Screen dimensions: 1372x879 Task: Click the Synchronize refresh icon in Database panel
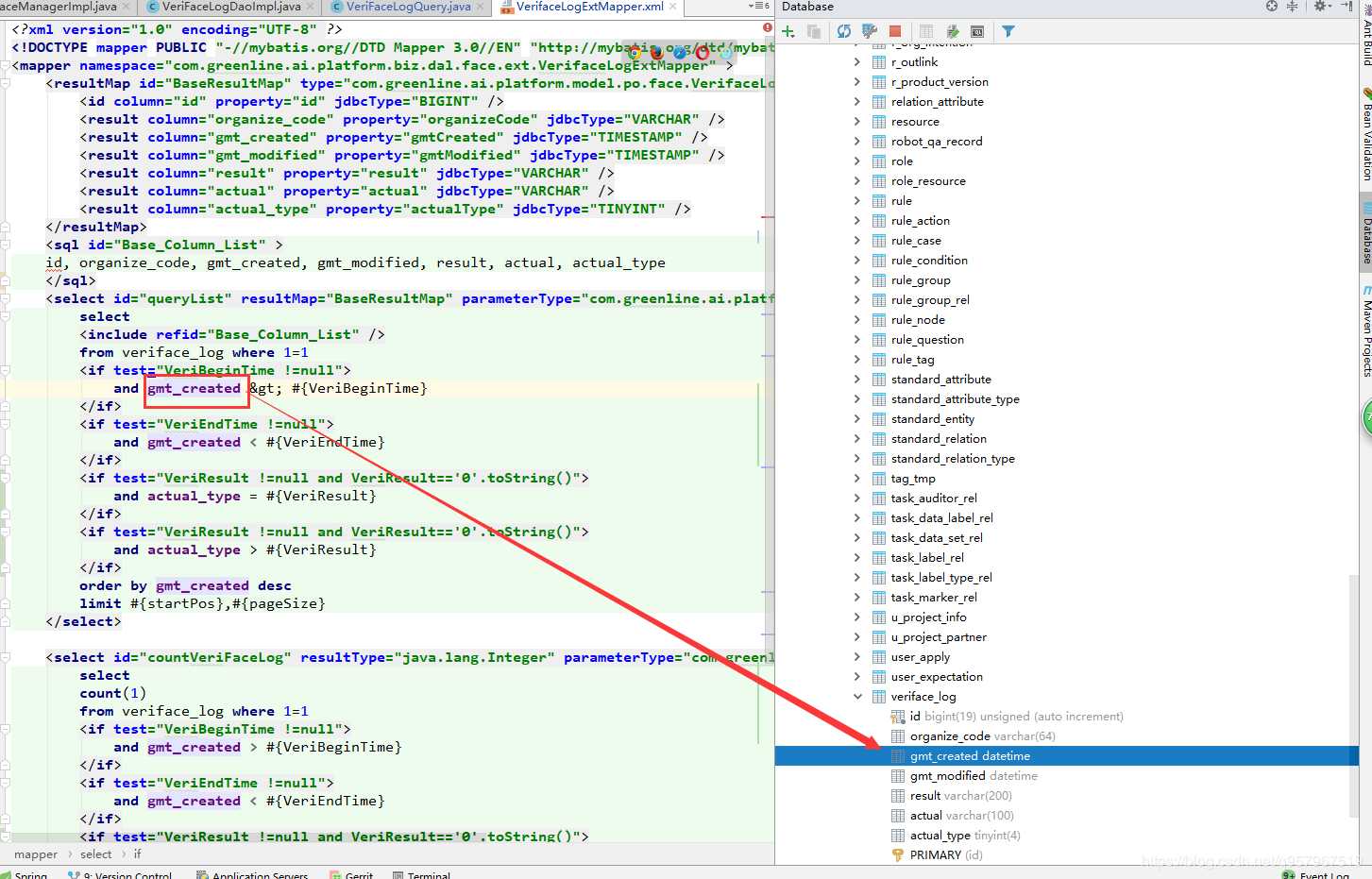(844, 31)
